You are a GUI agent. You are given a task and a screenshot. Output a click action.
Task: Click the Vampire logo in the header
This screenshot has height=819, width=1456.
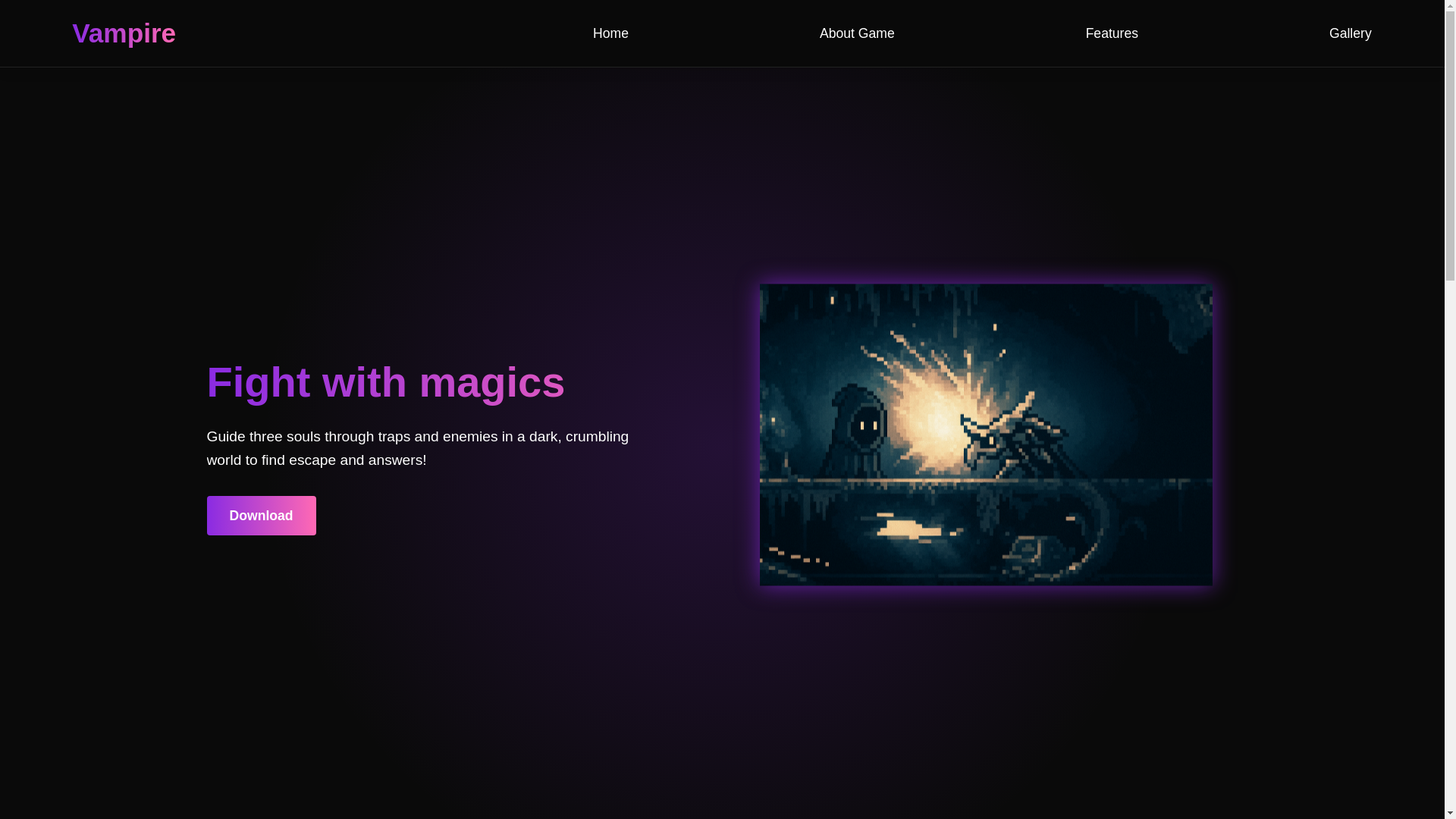pos(124,33)
